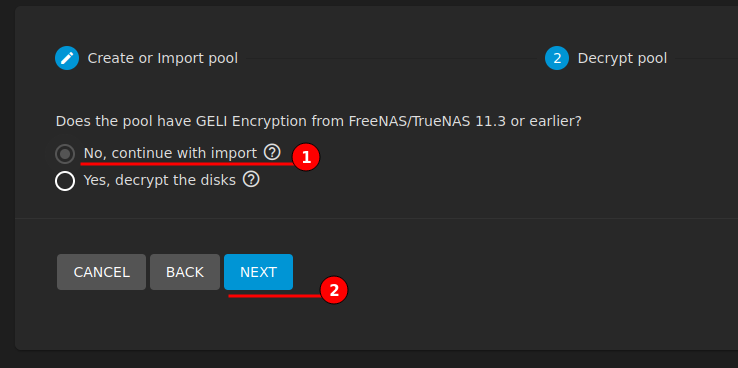Click the 'Yes, decrypt the disks' label text
Screen dimensions: 738x368
tap(160, 180)
